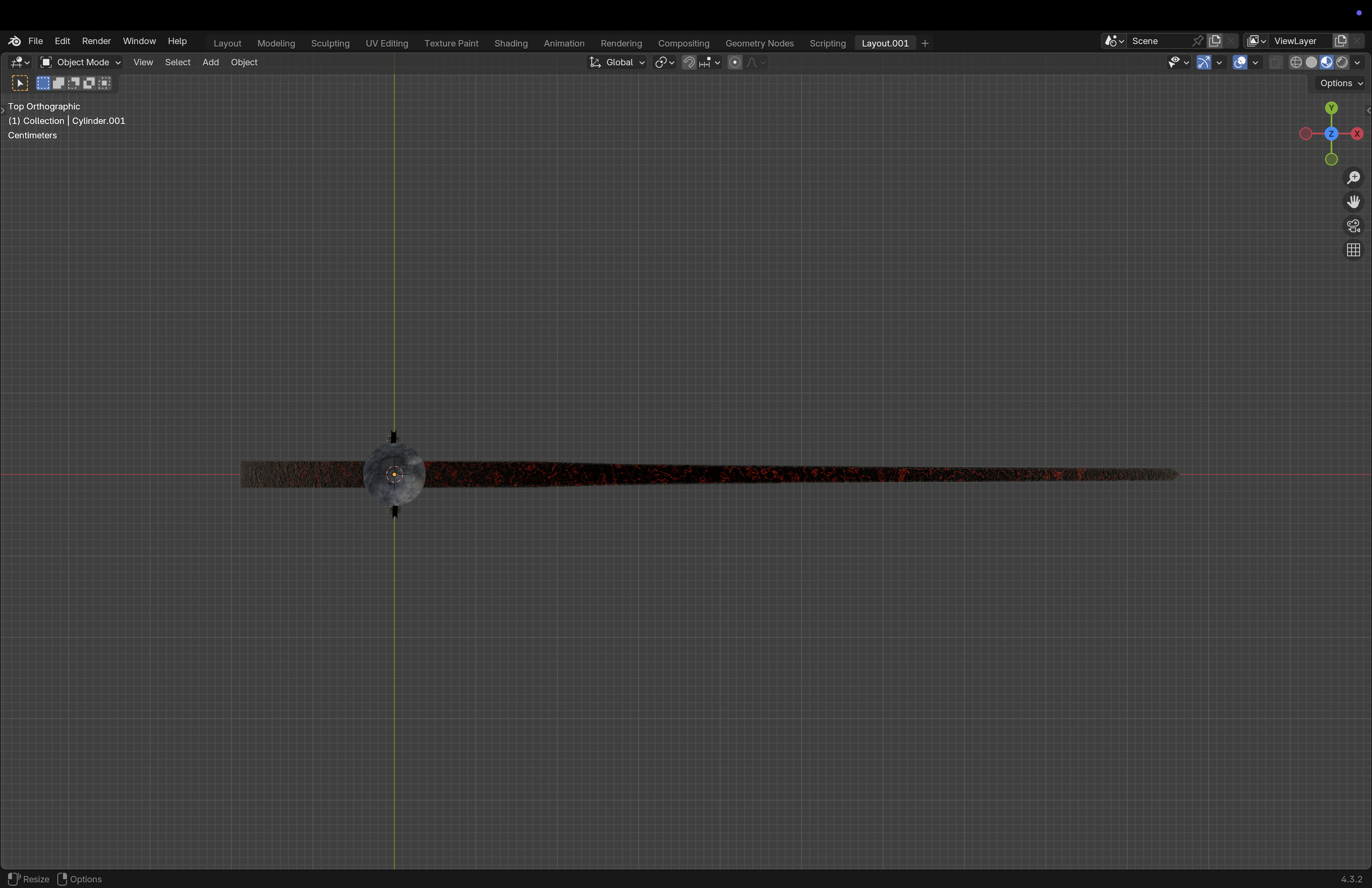Toggle proportional editing

[x=735, y=62]
